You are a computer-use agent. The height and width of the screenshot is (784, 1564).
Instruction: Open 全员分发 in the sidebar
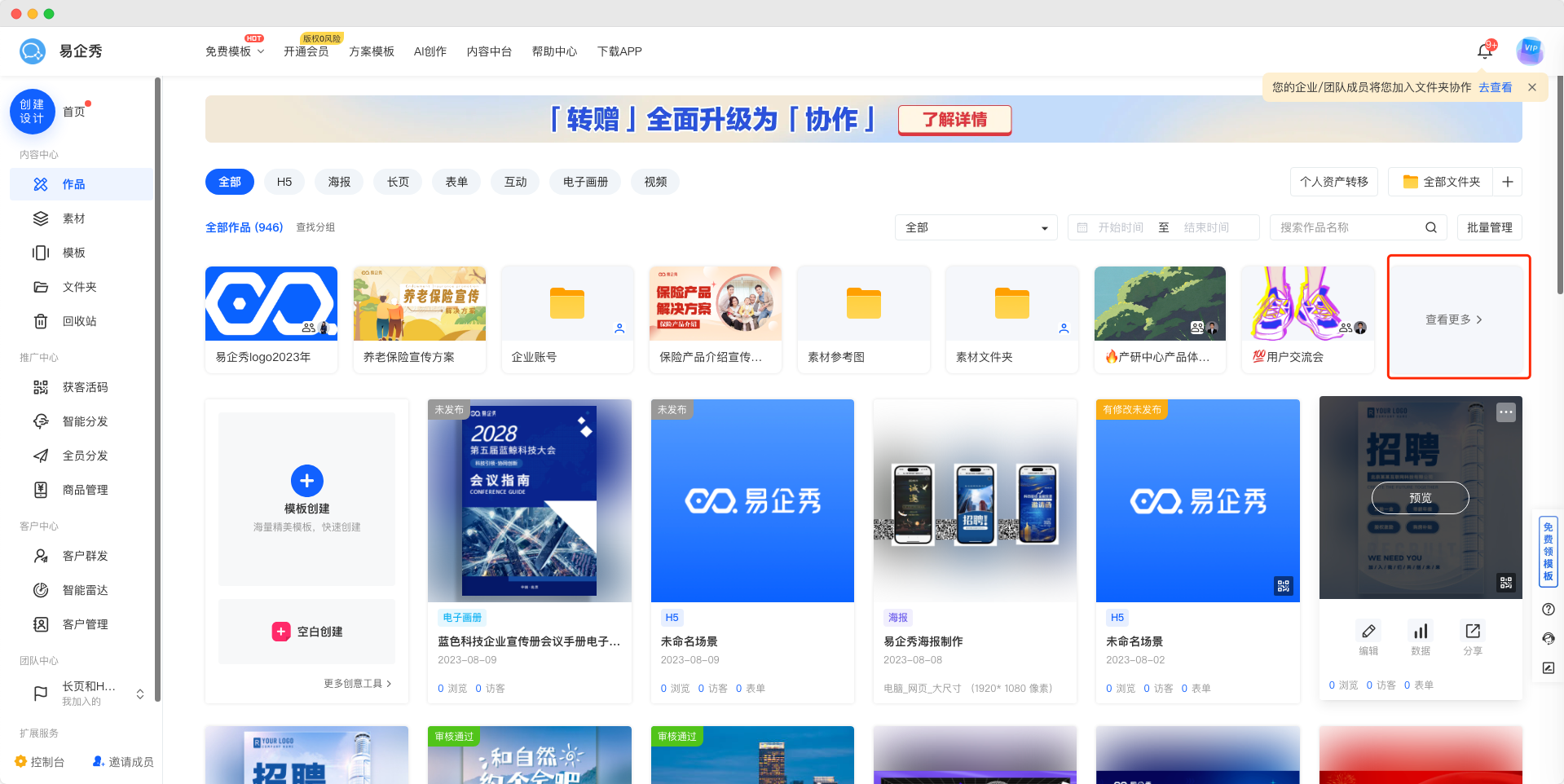tap(82, 456)
